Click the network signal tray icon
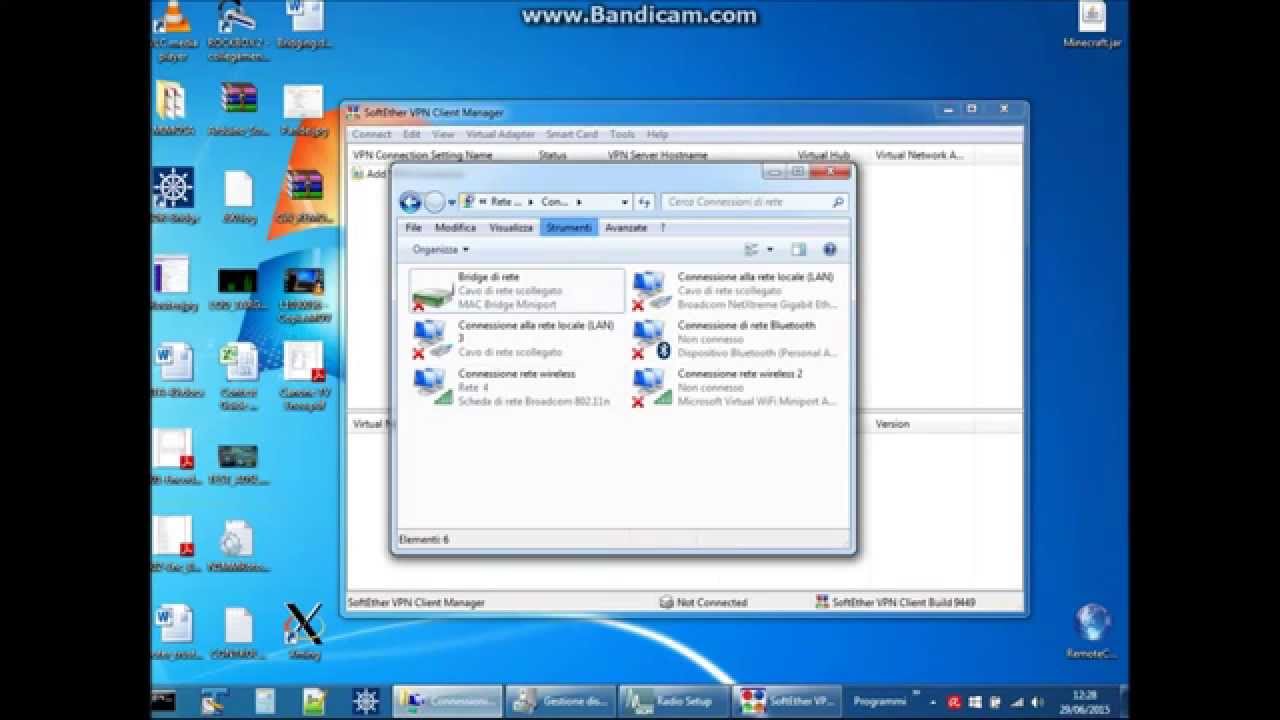 1017,702
